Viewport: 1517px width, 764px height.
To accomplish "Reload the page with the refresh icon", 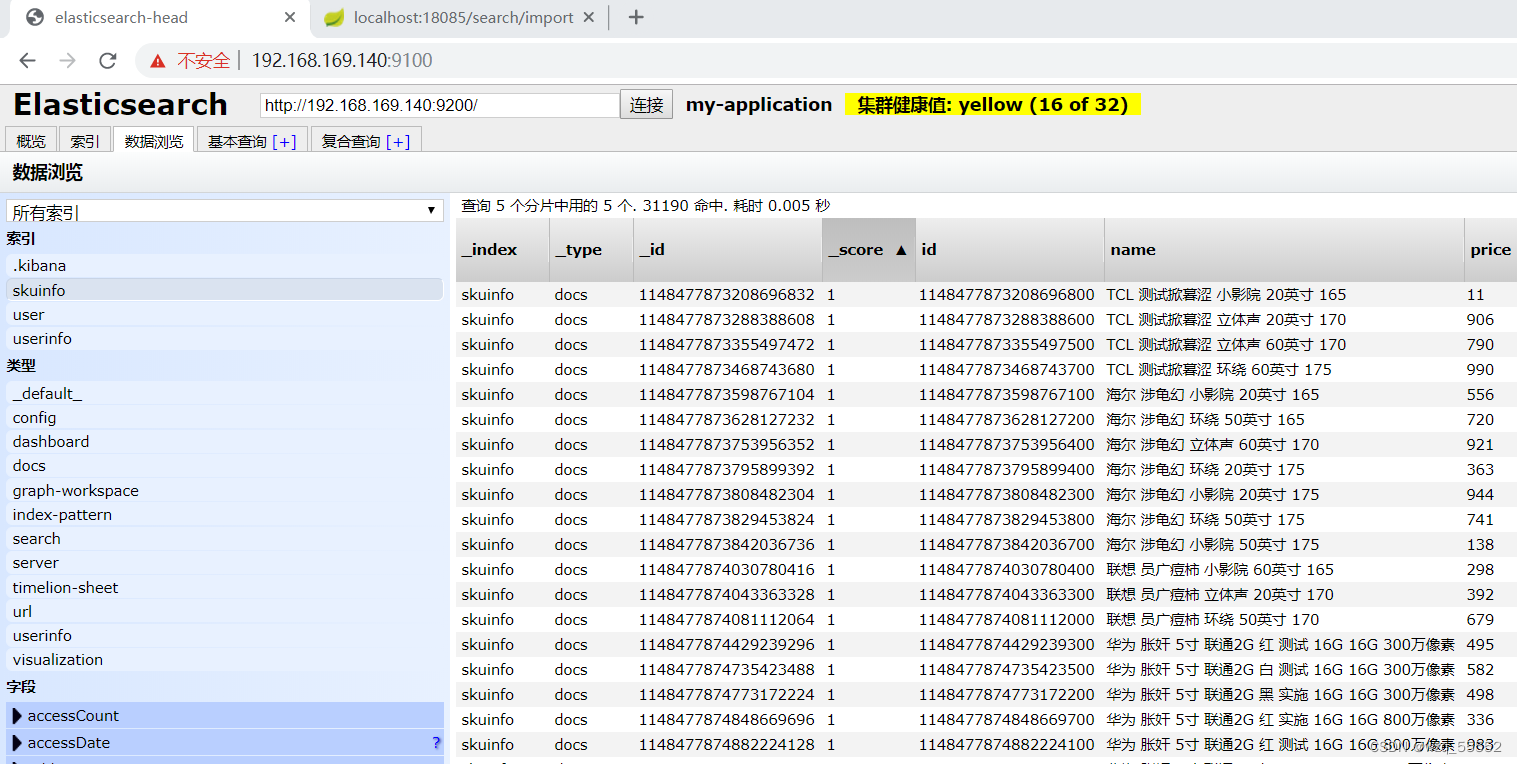I will (x=108, y=60).
